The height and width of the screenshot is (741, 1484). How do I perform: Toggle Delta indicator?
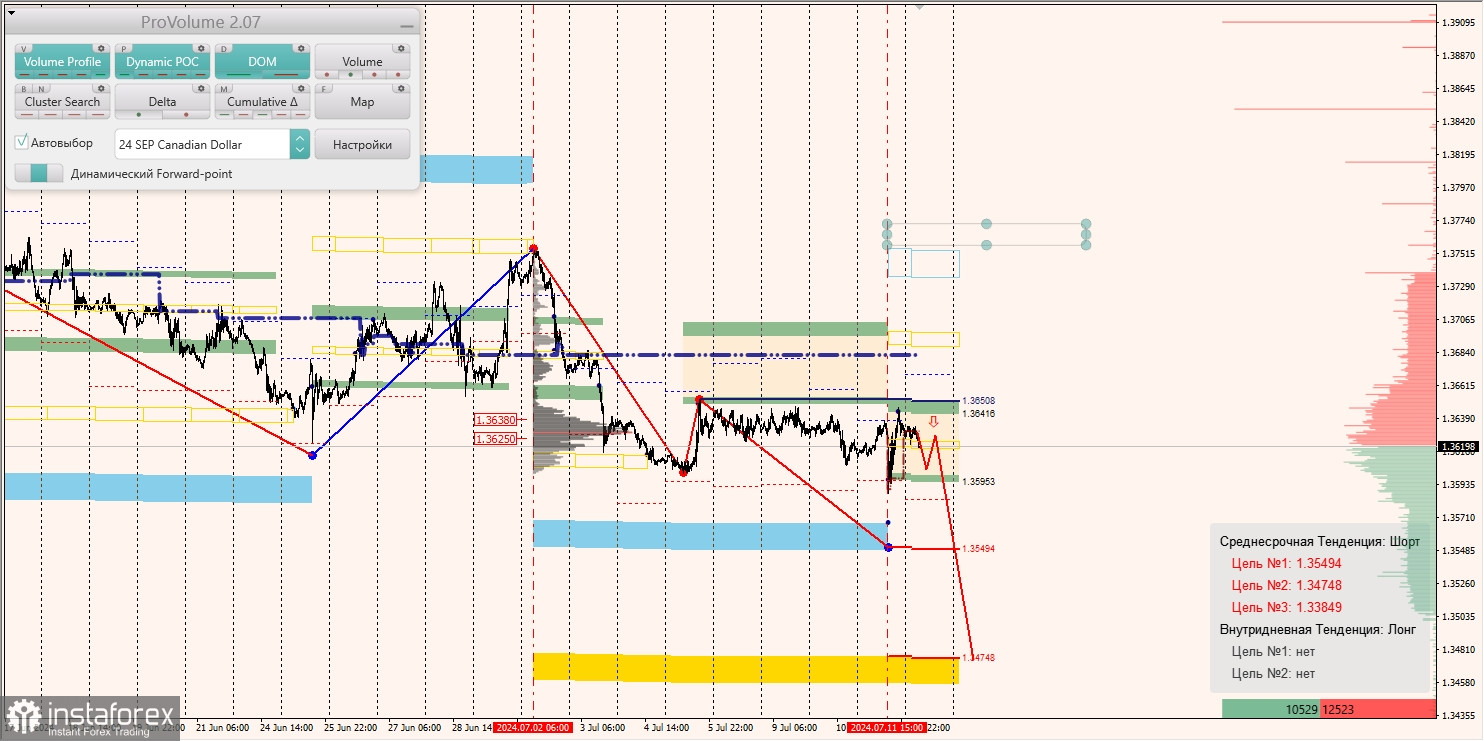tap(162, 101)
